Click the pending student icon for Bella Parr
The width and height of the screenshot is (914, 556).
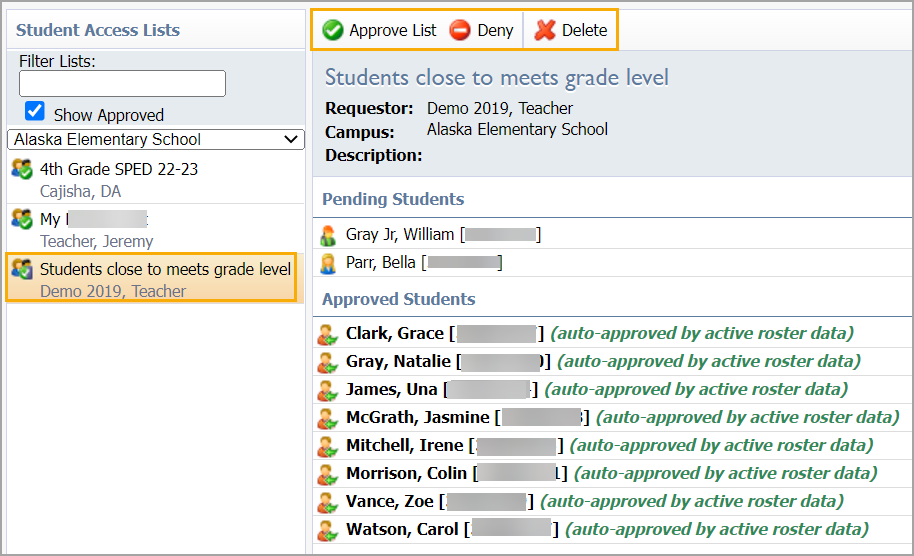pyautogui.click(x=328, y=263)
